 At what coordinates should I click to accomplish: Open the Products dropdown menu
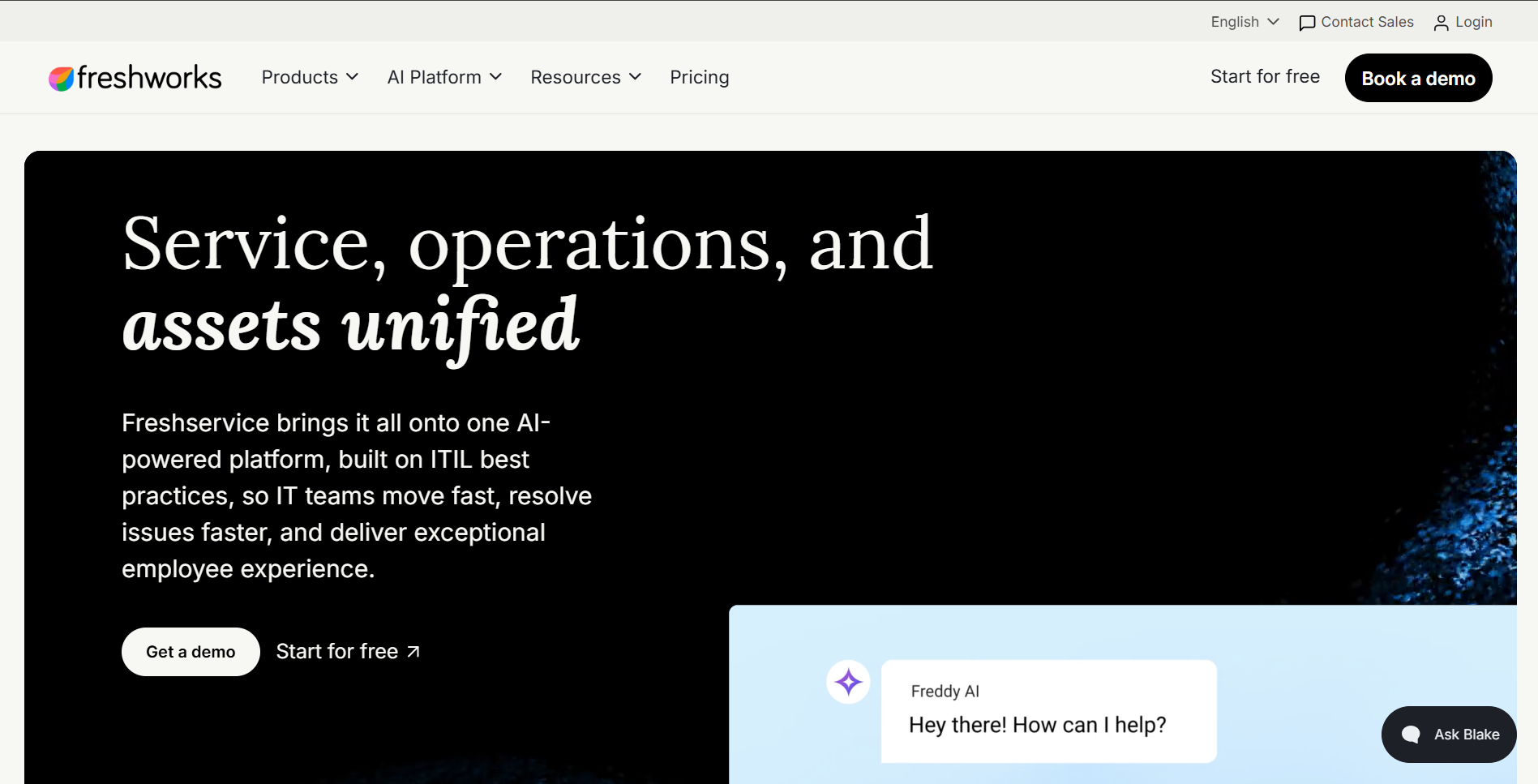click(x=310, y=77)
